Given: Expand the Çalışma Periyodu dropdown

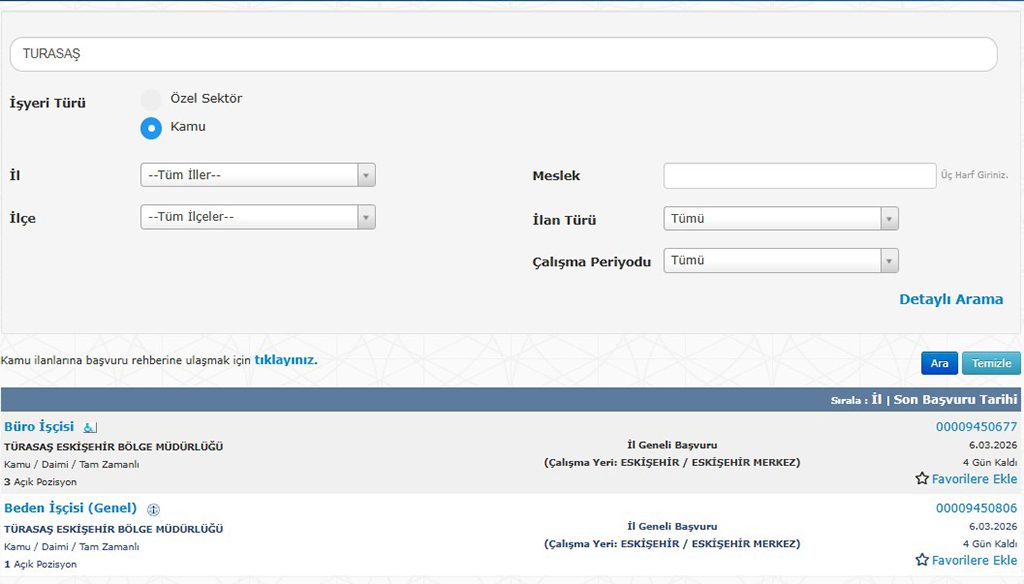Looking at the screenshot, I should (780, 260).
